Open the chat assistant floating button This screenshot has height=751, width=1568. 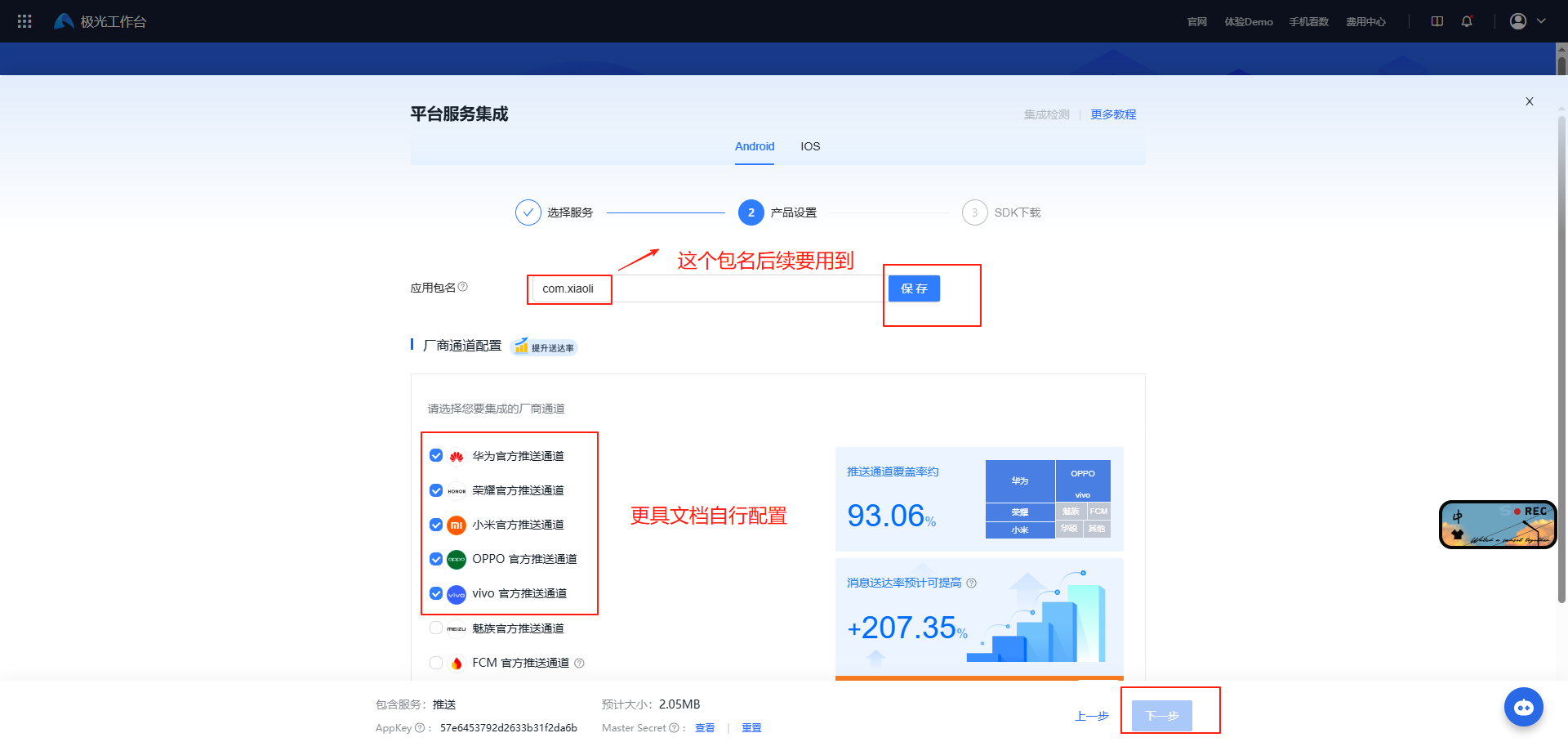coord(1524,707)
